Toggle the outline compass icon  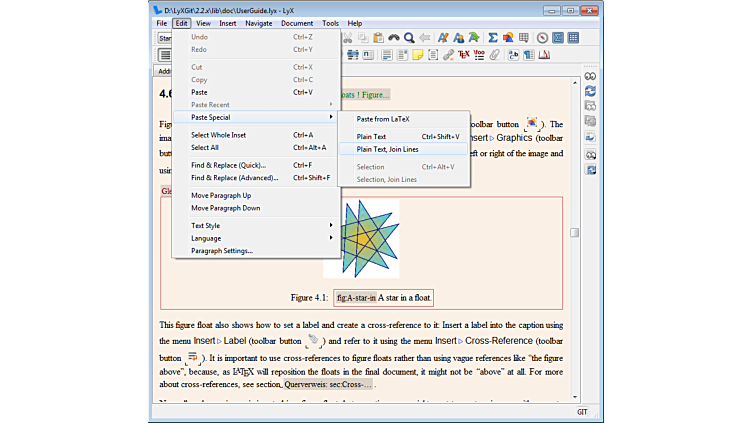542,38
